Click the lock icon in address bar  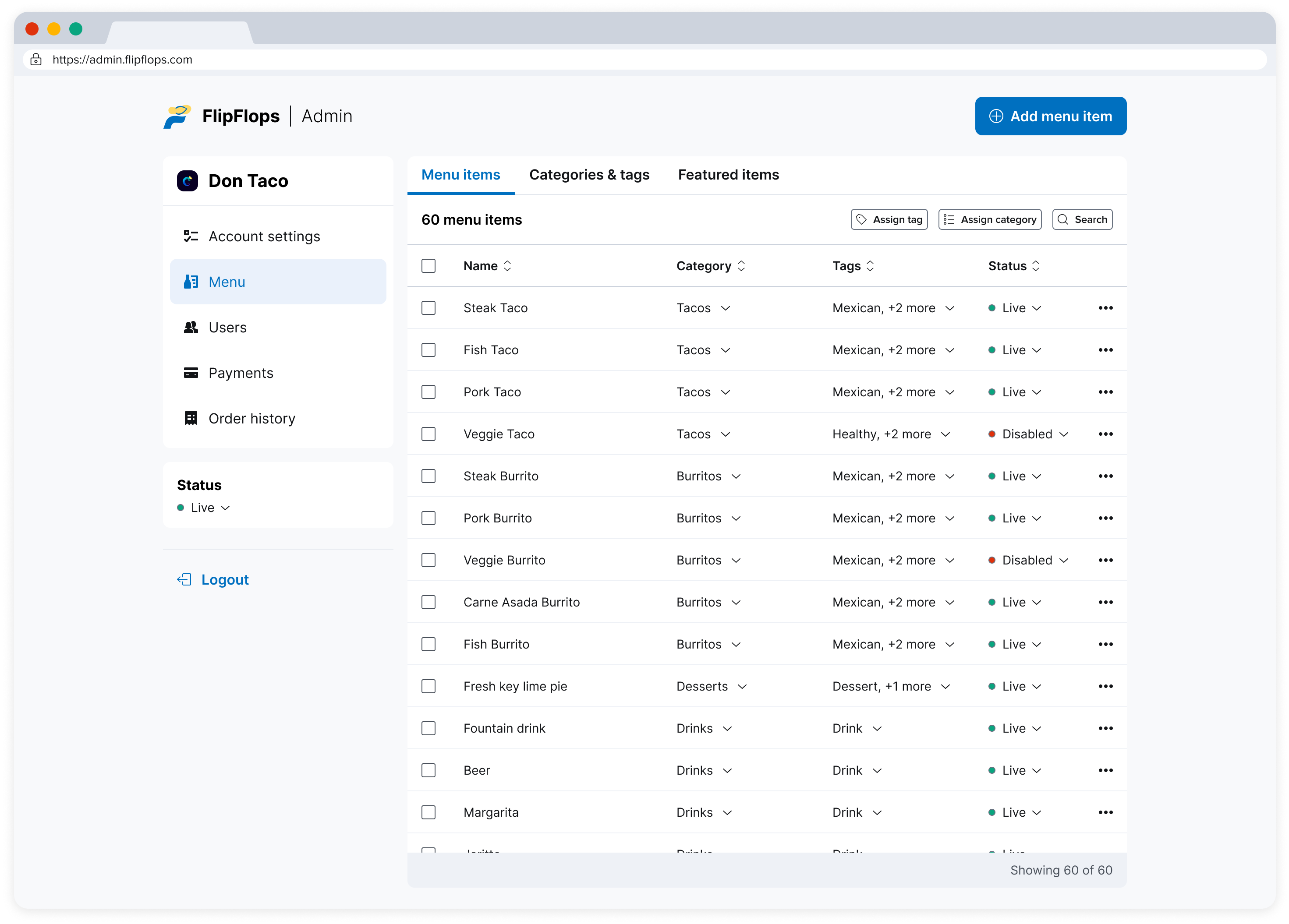point(36,60)
